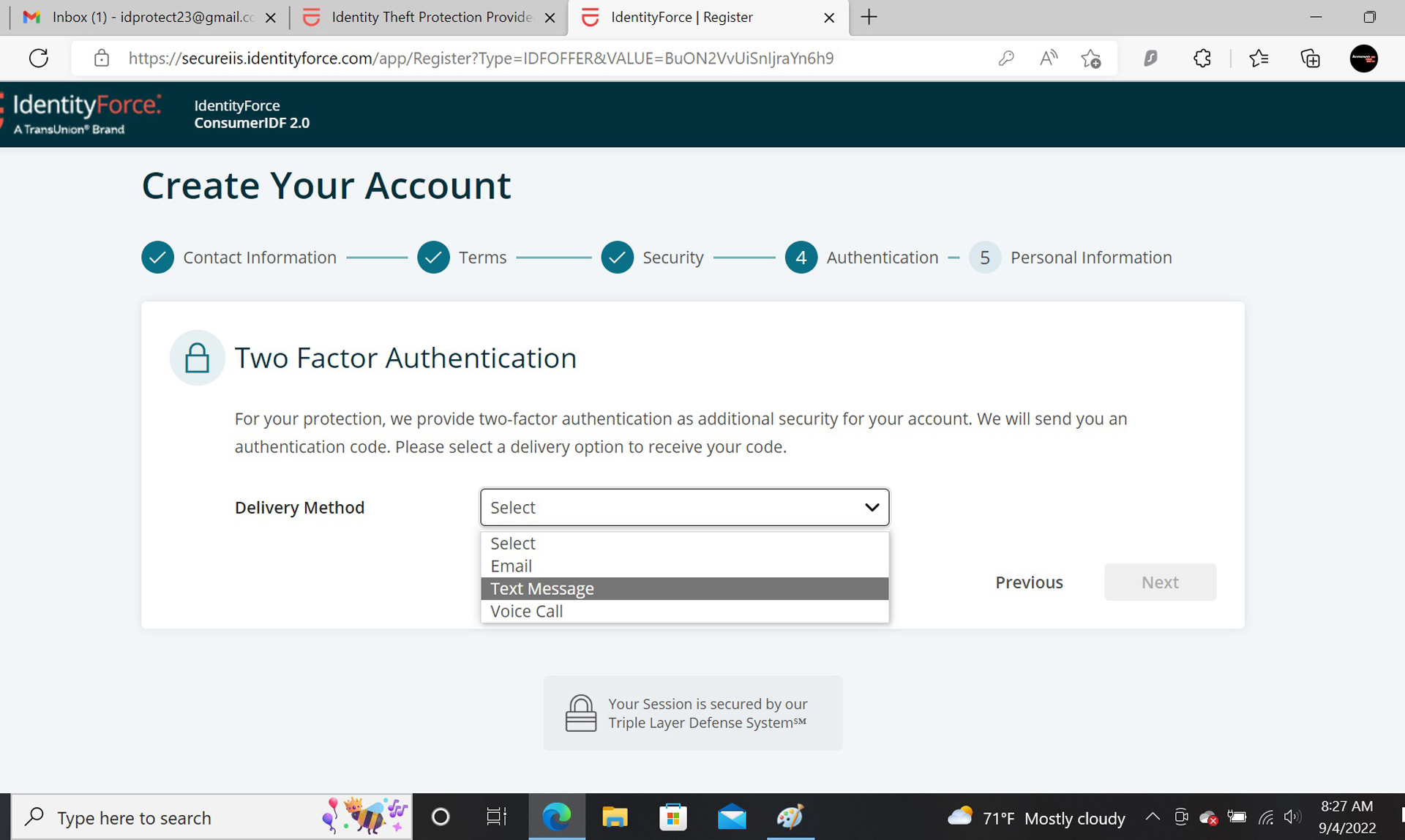This screenshot has height=840, width=1405.
Task: Open browser Extensions puzzle icon
Action: pyautogui.click(x=1202, y=58)
